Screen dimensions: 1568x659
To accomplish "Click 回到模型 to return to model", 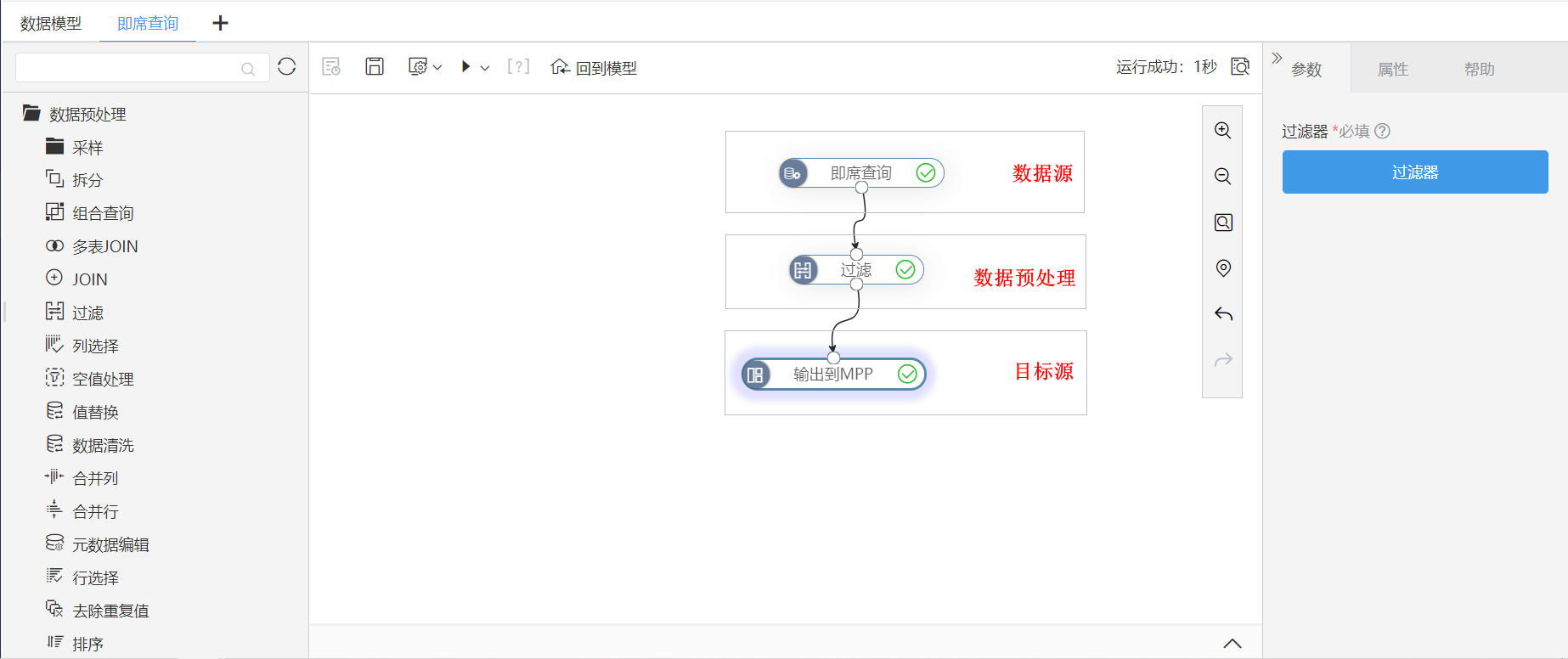I will (594, 67).
